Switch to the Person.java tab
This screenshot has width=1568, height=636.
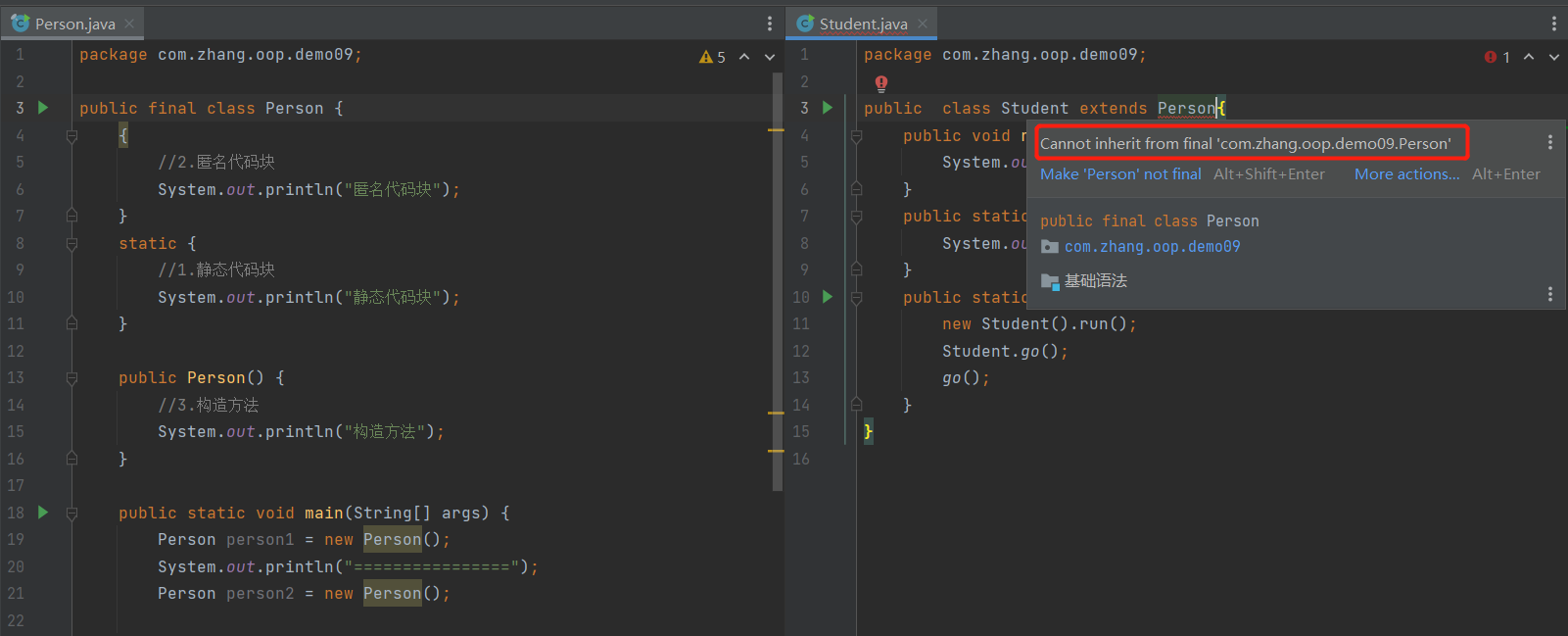[72, 24]
